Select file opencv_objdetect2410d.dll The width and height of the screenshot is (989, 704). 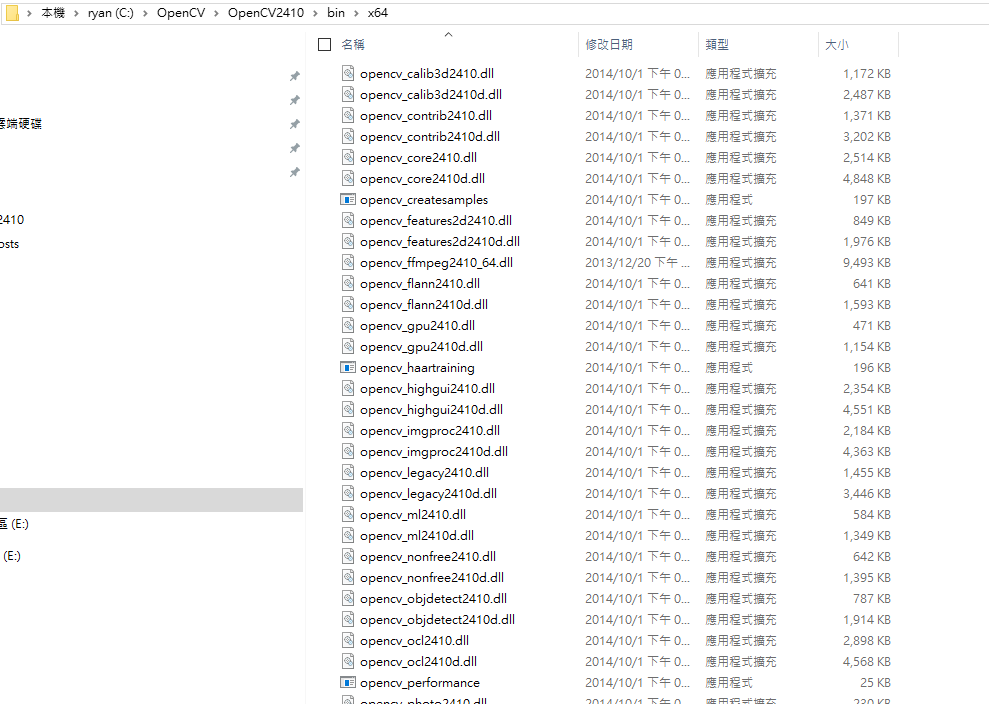(x=437, y=619)
